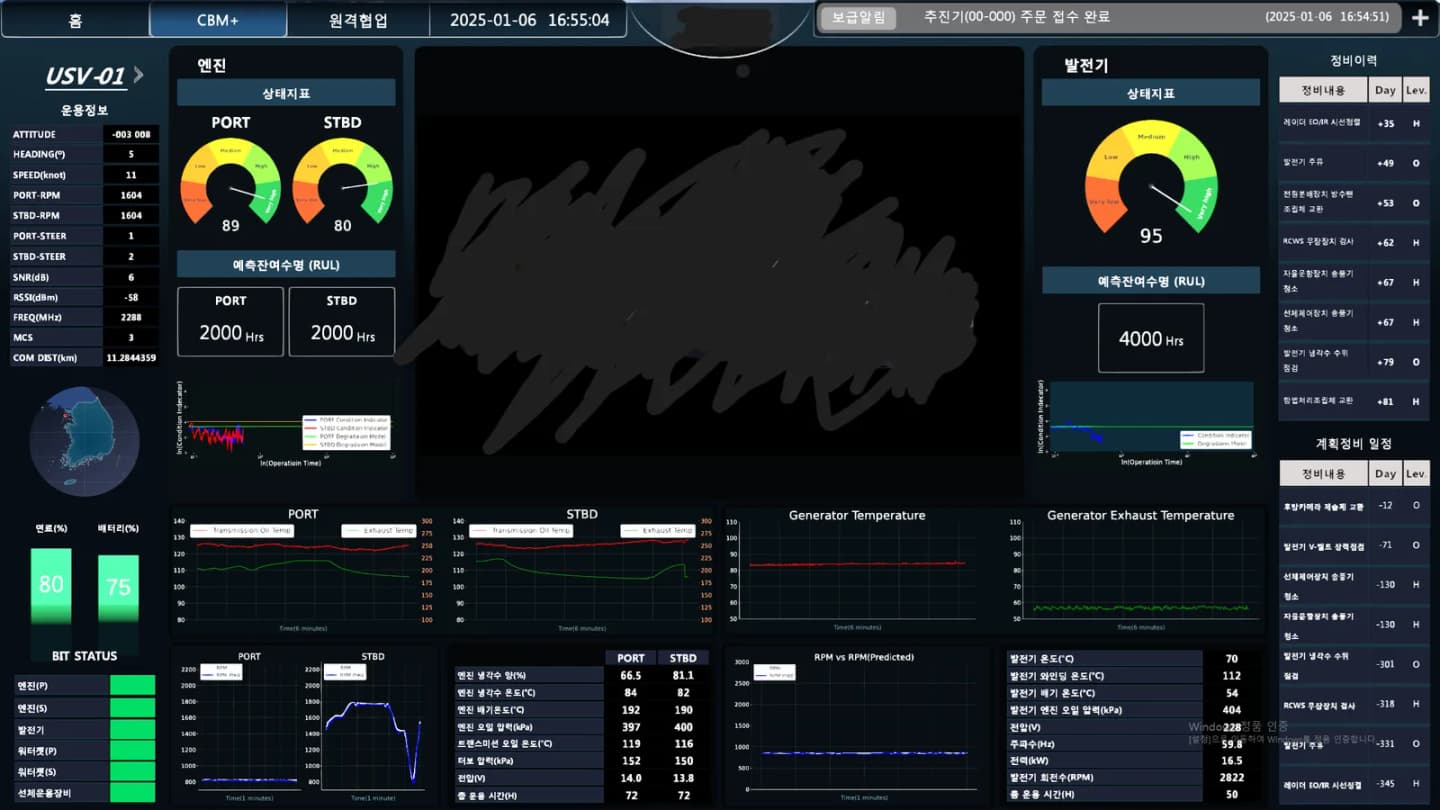Viewport: 1440px width, 810px height.
Task: Select the 발전기 V-벨트 row with -71
Action: (1355, 545)
